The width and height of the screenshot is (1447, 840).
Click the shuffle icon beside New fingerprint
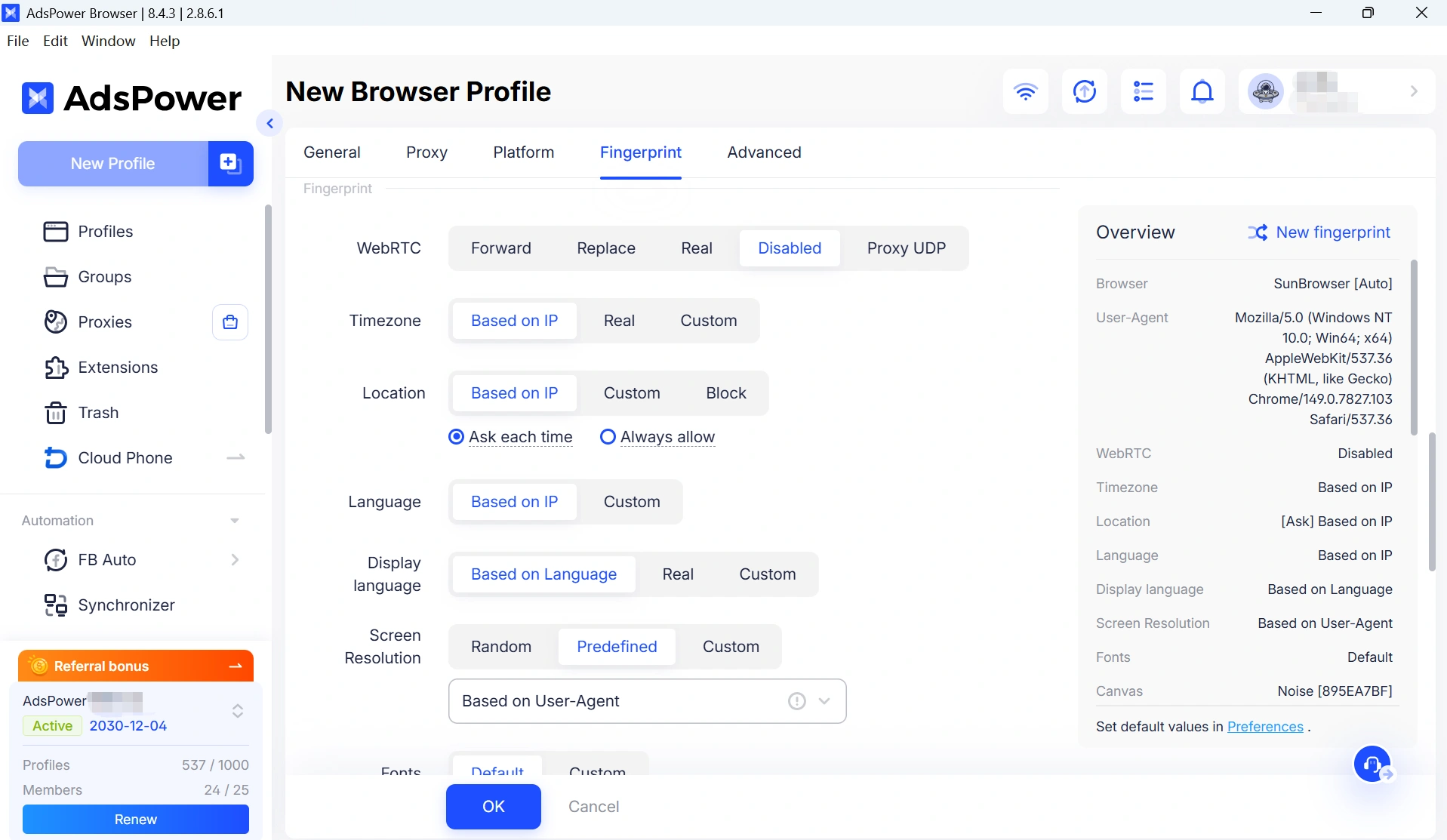1257,232
